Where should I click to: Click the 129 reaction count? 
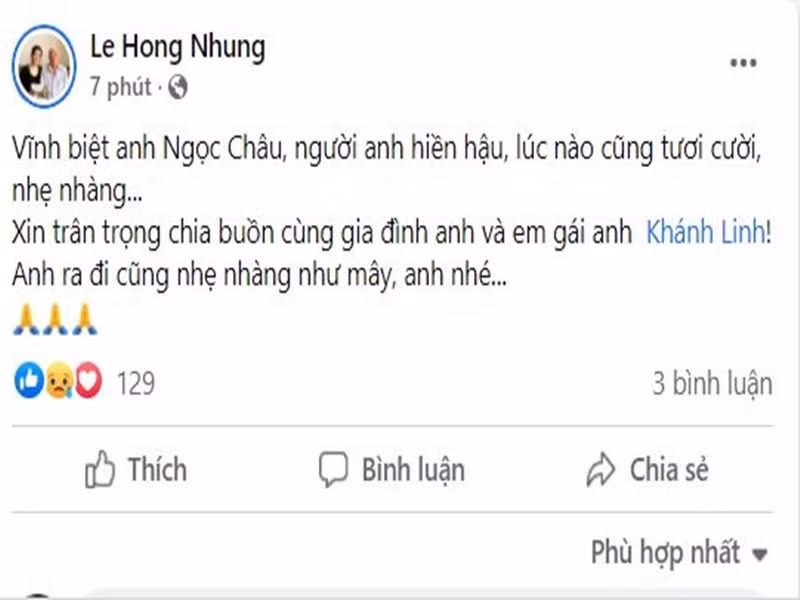tap(136, 381)
